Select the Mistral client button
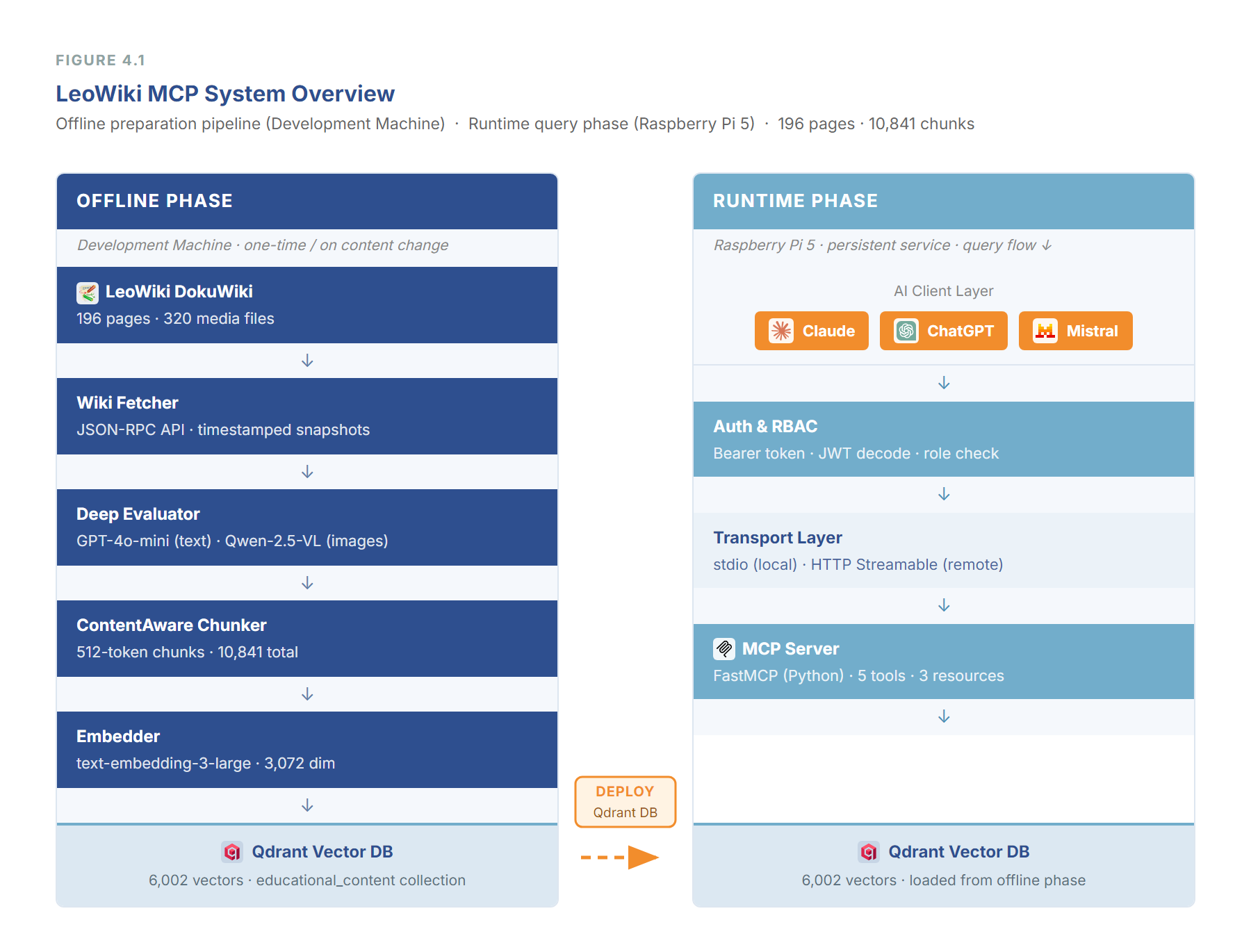The image size is (1251, 952). pyautogui.click(x=1076, y=331)
